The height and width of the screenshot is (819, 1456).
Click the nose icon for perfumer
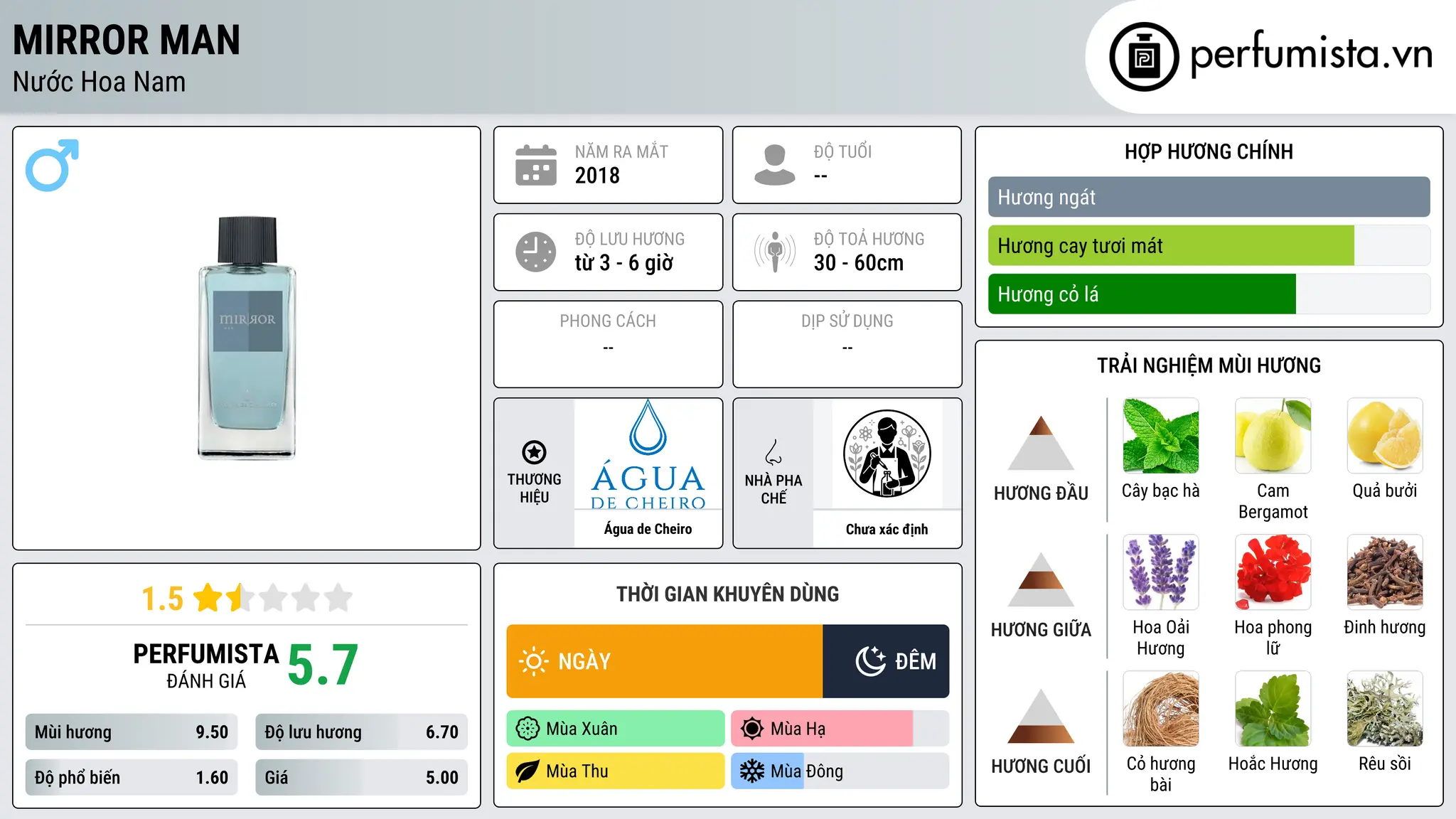773,452
